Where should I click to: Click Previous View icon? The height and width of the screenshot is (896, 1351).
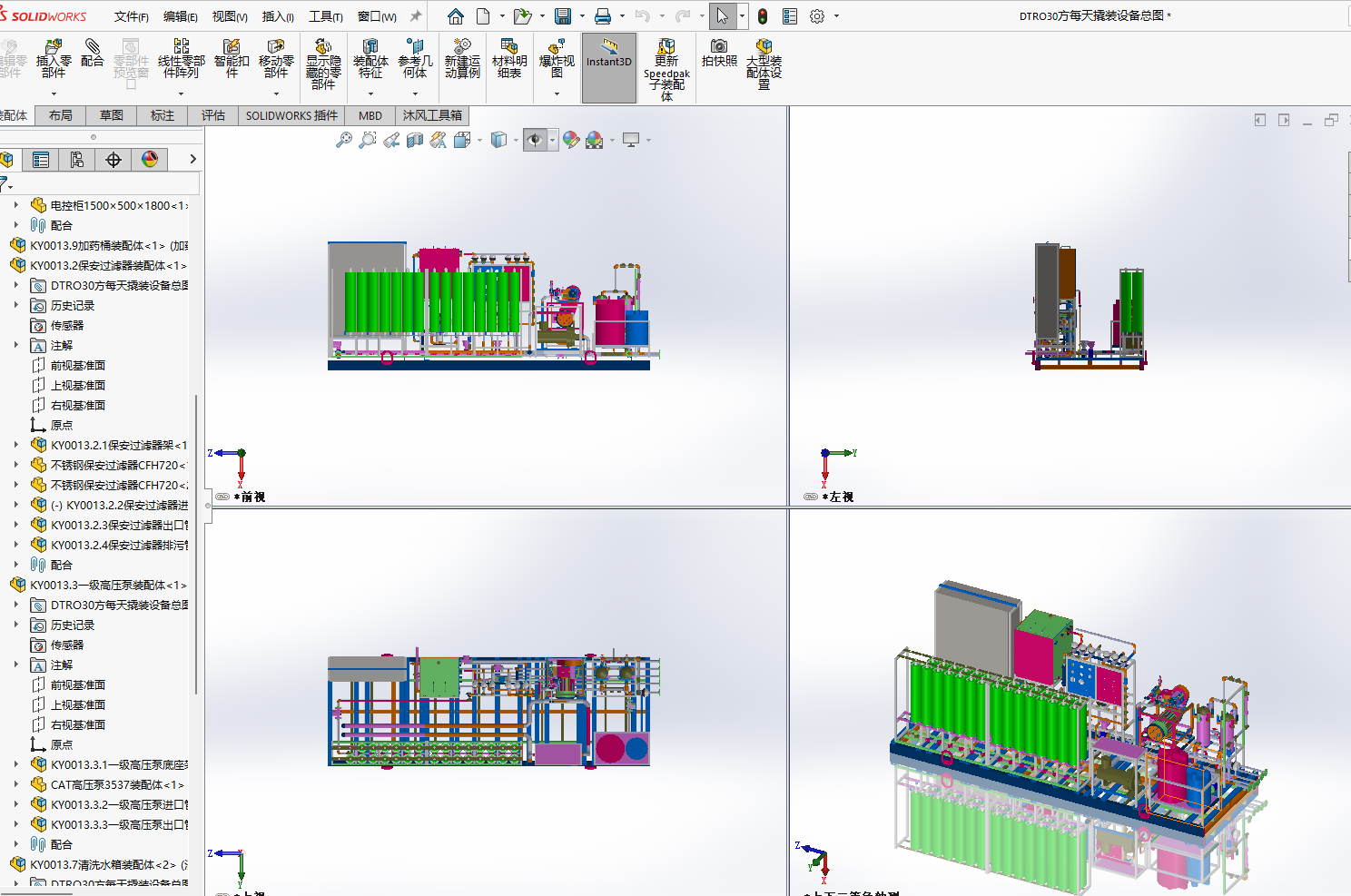(x=391, y=140)
